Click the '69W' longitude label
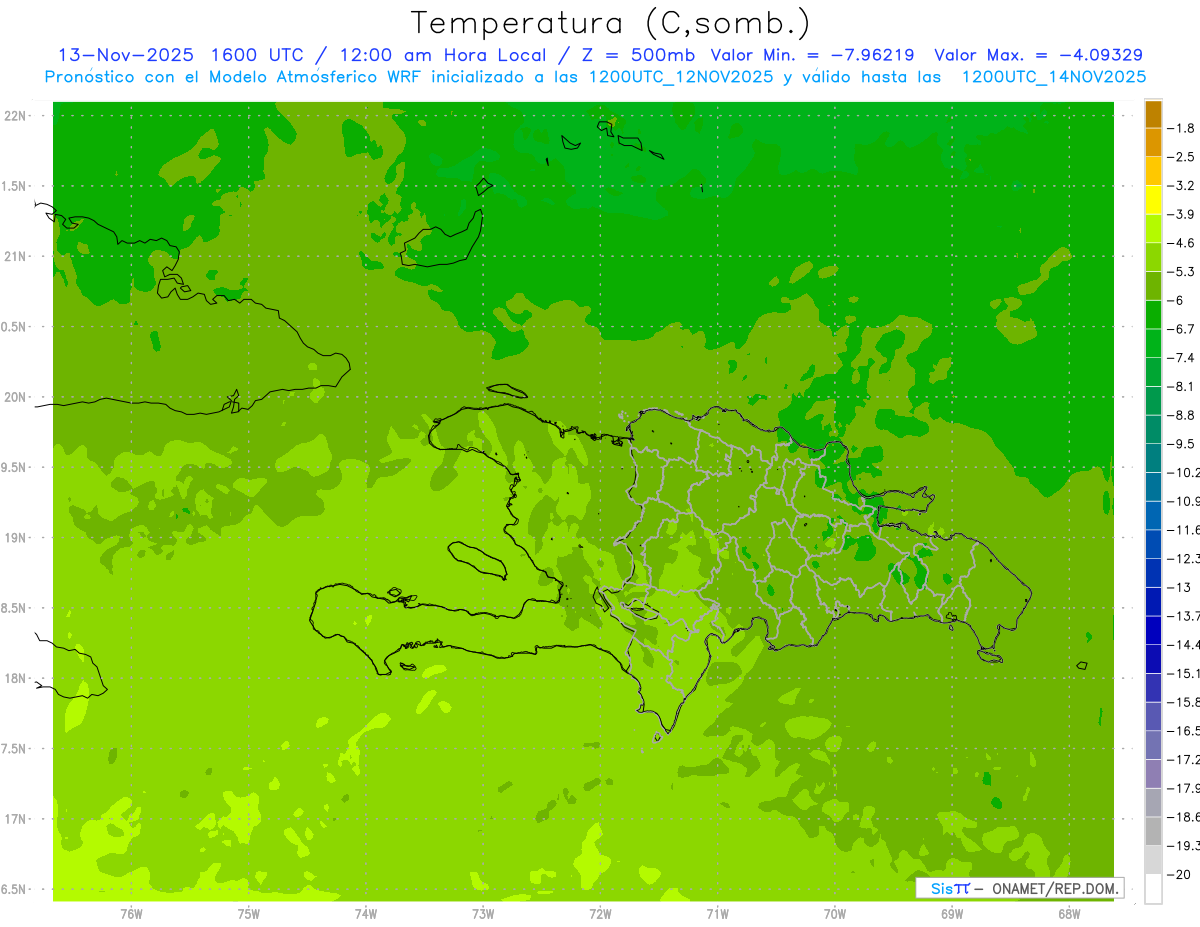This screenshot has width=1200, height=927. pyautogui.click(x=952, y=914)
